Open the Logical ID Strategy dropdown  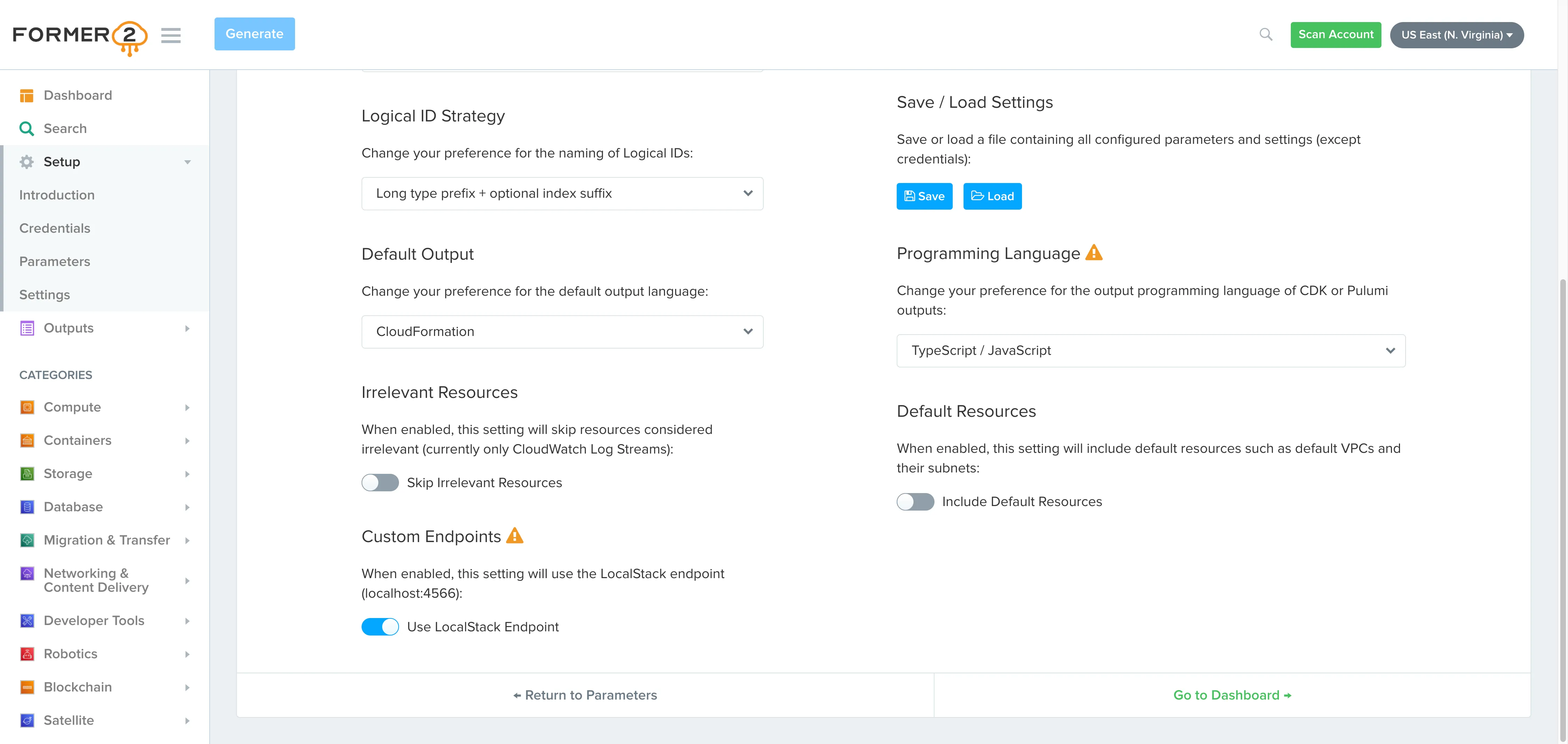[x=562, y=193]
